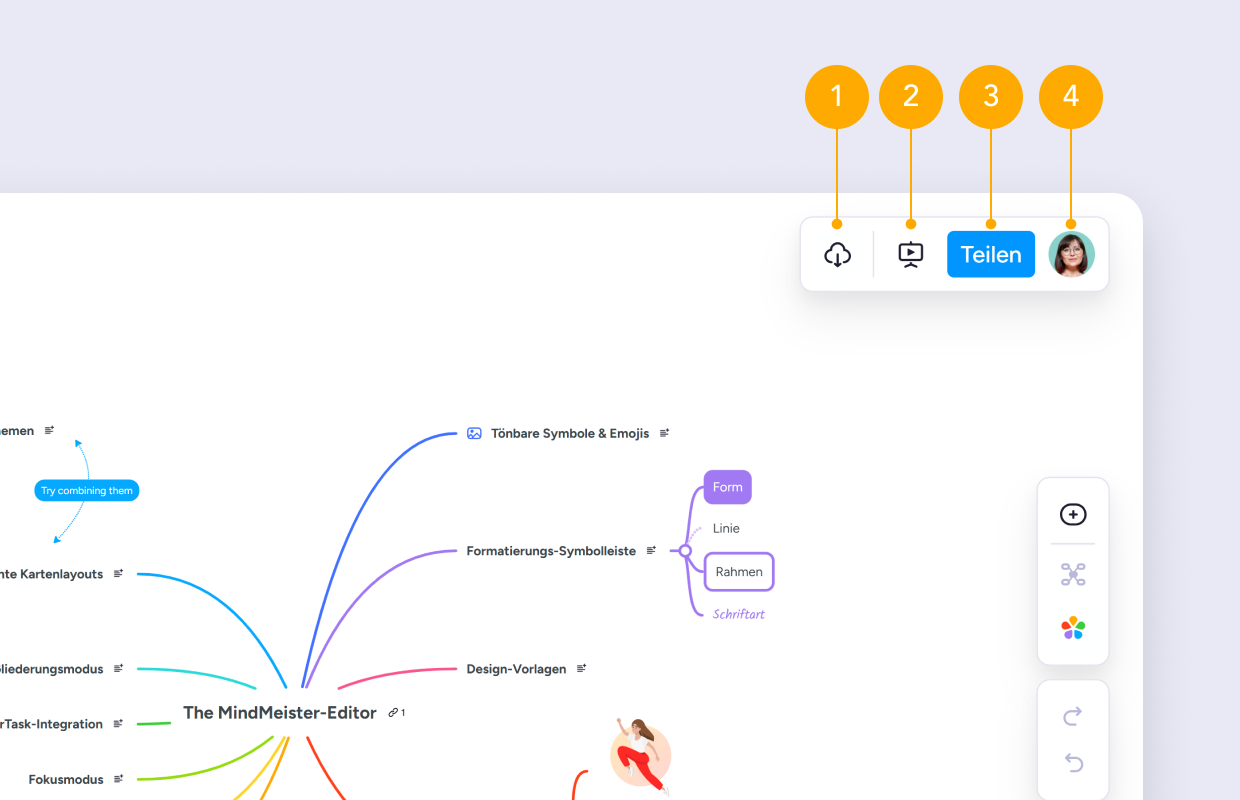
Task: Open note icon after Kartenlayouts topic
Action: (x=119, y=574)
